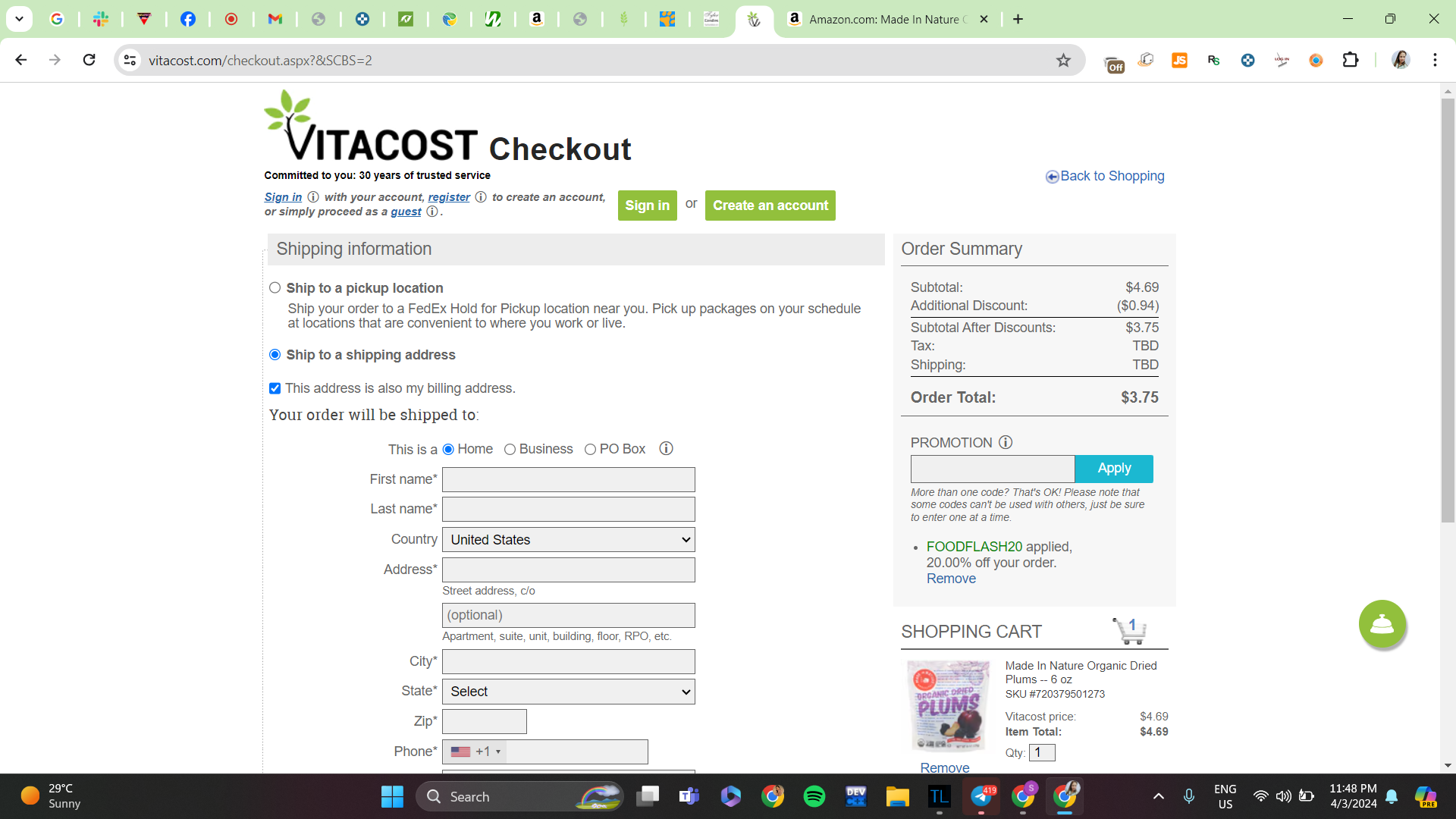Open File Explorer from the taskbar
Screen dimensions: 1456x819
tap(897, 796)
